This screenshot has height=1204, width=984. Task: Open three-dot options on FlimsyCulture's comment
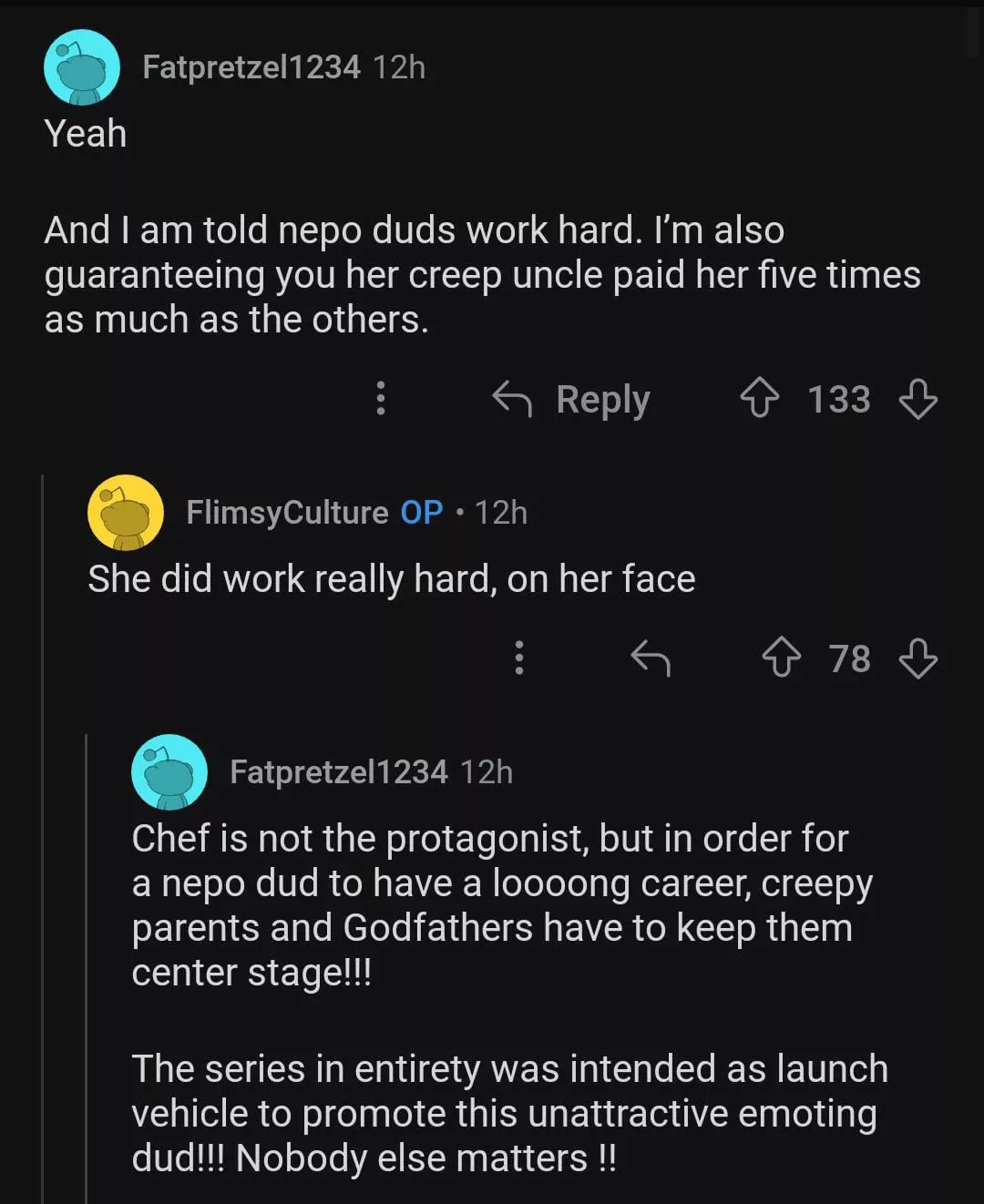coord(519,658)
